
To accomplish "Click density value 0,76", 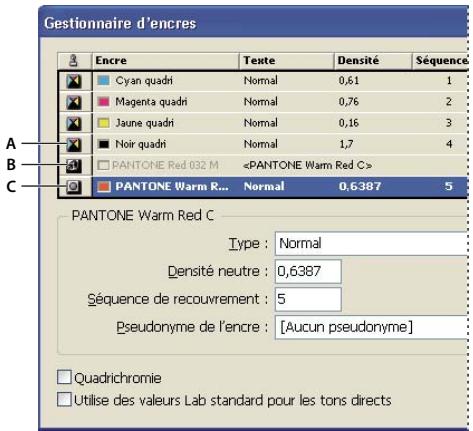I will (x=349, y=102).
